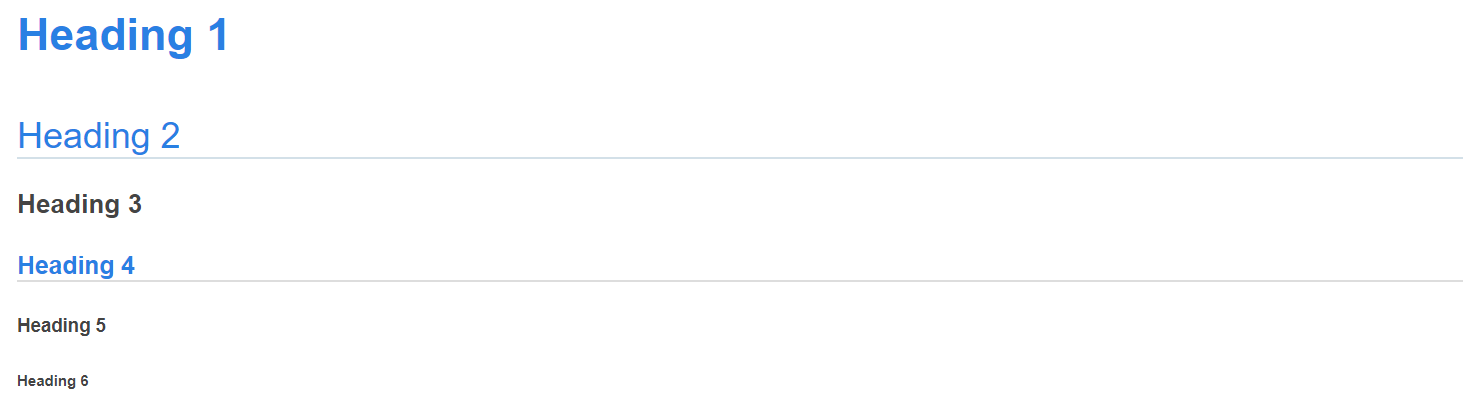Click the first letter "H" of Heading 6

[22, 381]
